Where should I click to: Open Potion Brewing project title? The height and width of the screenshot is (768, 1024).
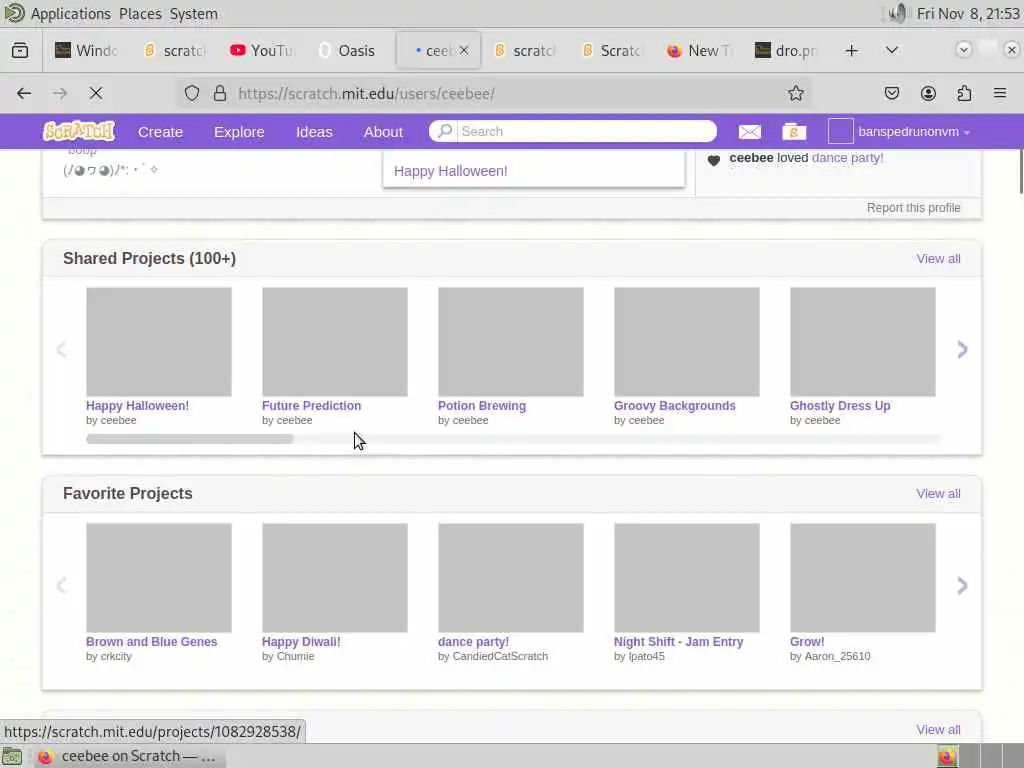click(x=482, y=406)
